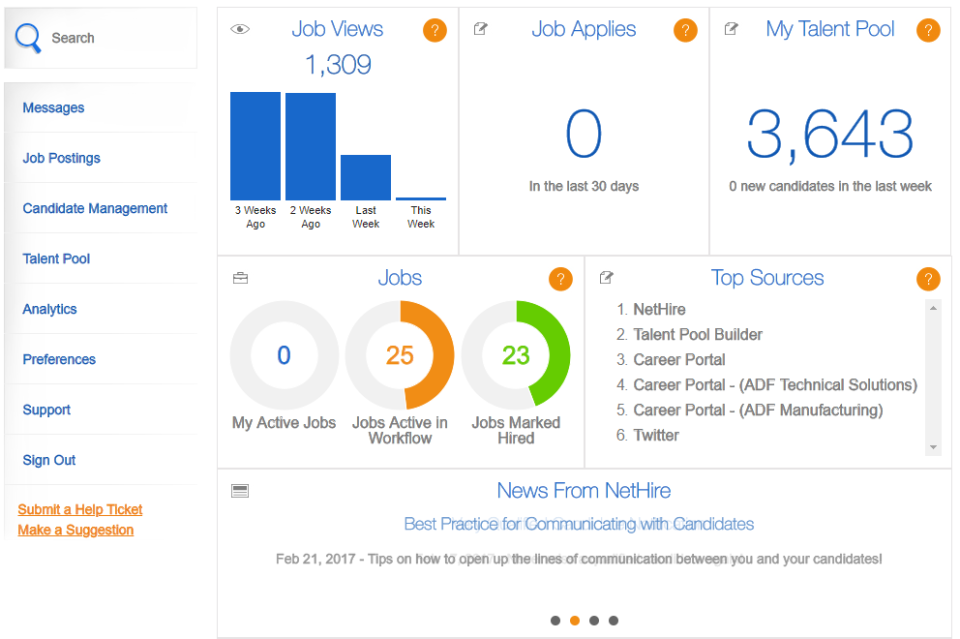Click Sign Out in the sidebar
Viewport: 960px width, 639px height.
click(x=48, y=460)
